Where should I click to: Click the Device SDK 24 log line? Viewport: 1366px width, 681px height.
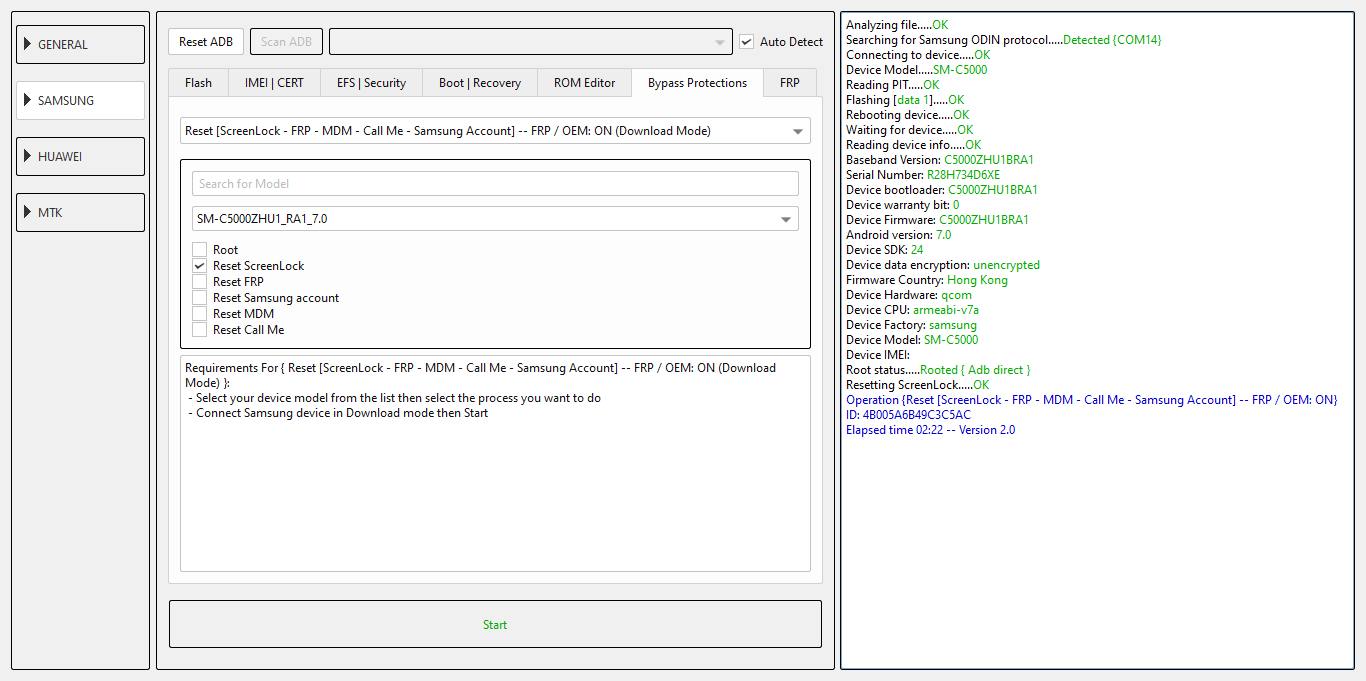pyautogui.click(x=884, y=250)
